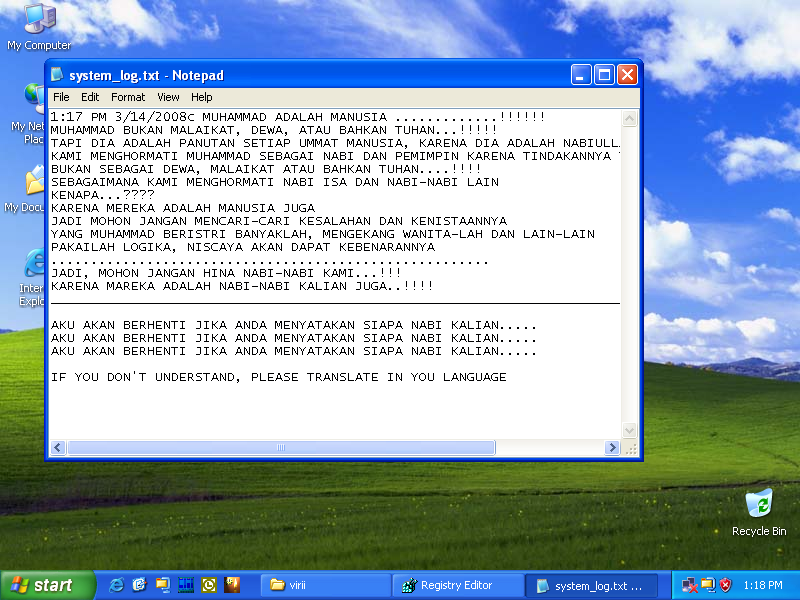The image size is (800, 600).
Task: Open the Format menu in Notepad
Action: tap(128, 97)
